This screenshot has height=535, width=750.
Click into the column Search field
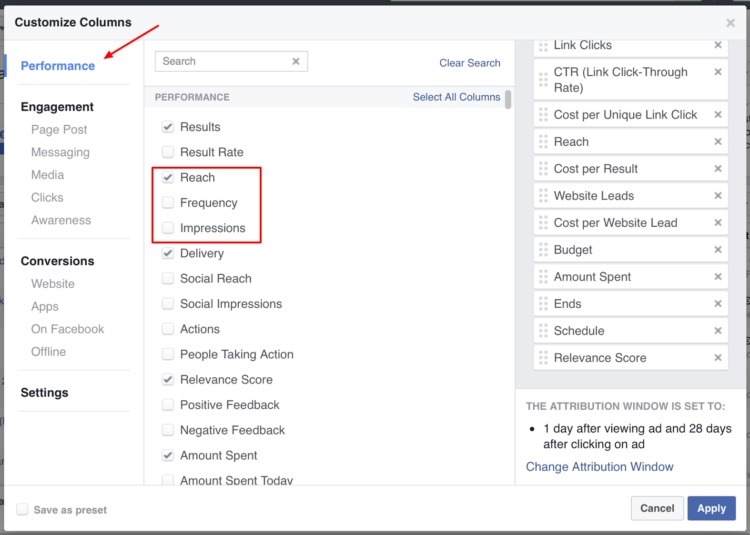(222, 61)
